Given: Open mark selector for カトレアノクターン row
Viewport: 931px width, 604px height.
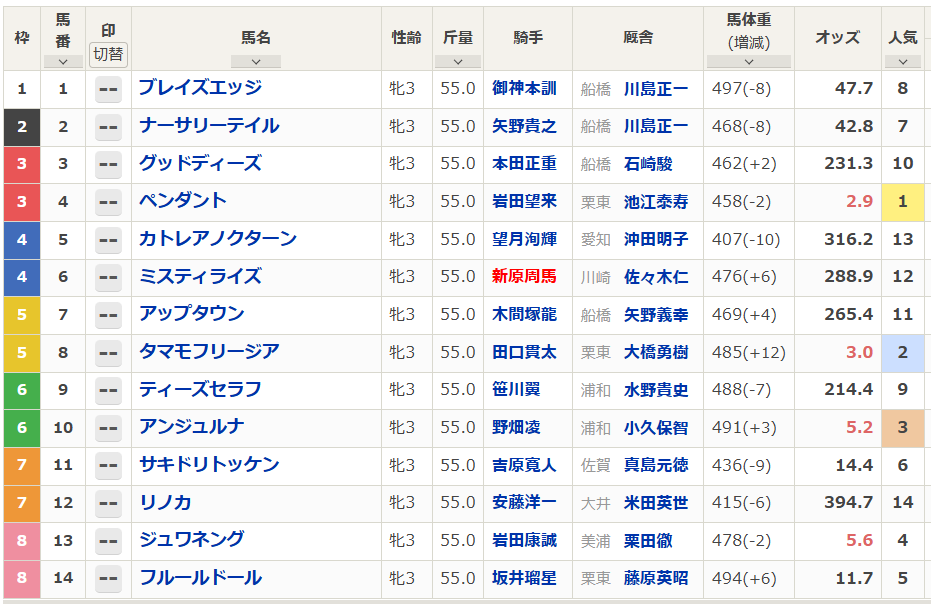Looking at the screenshot, I should [x=108, y=240].
